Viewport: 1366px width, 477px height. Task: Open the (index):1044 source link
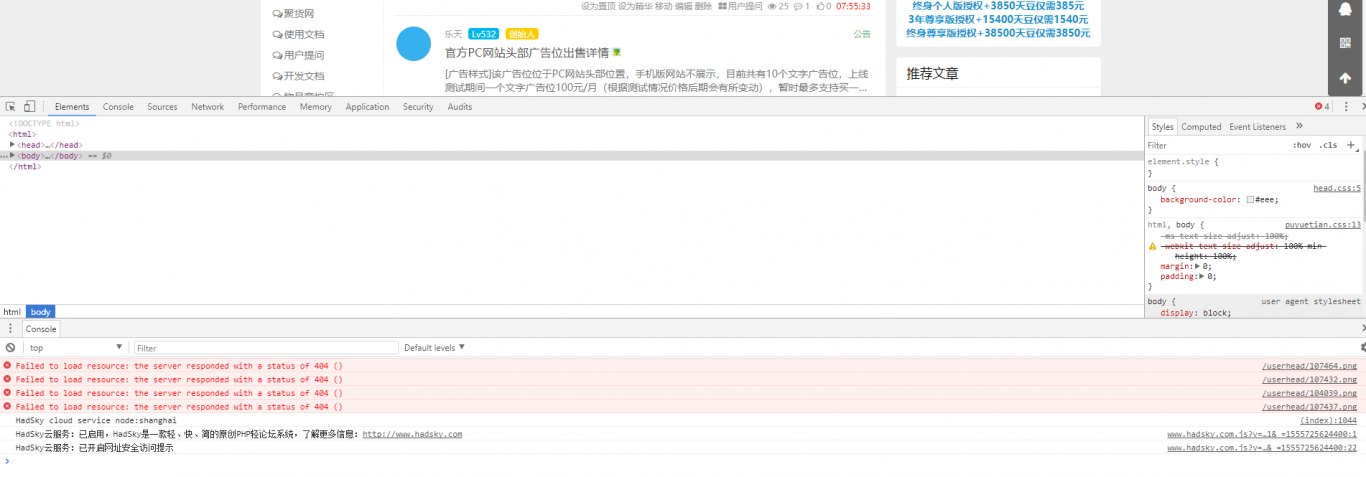1328,420
